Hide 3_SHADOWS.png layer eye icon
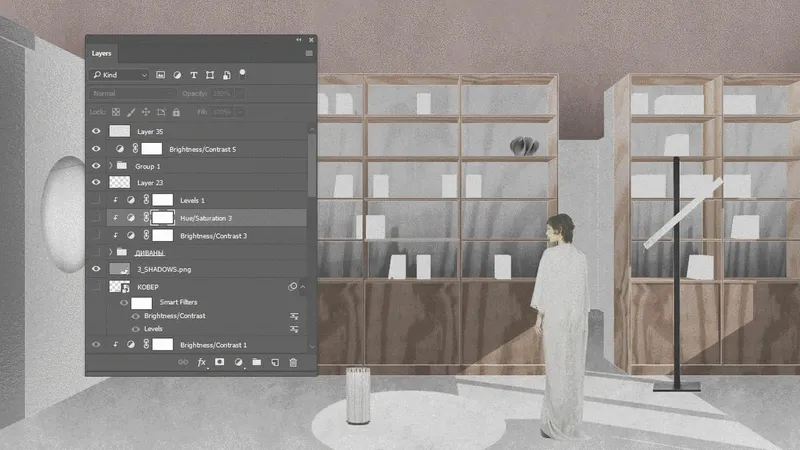800x450 pixels. (96, 269)
